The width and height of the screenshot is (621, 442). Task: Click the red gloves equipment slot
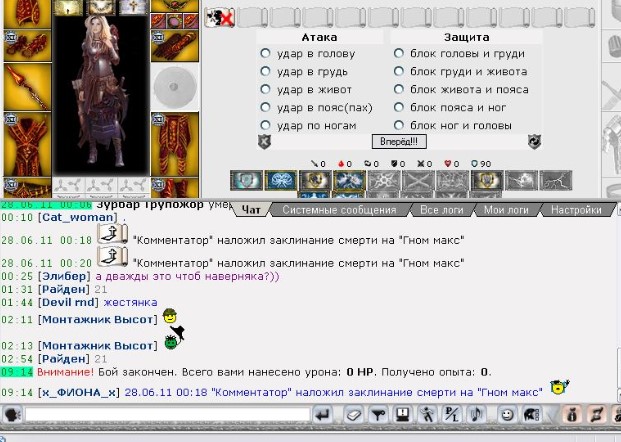pyautogui.click(x=27, y=45)
